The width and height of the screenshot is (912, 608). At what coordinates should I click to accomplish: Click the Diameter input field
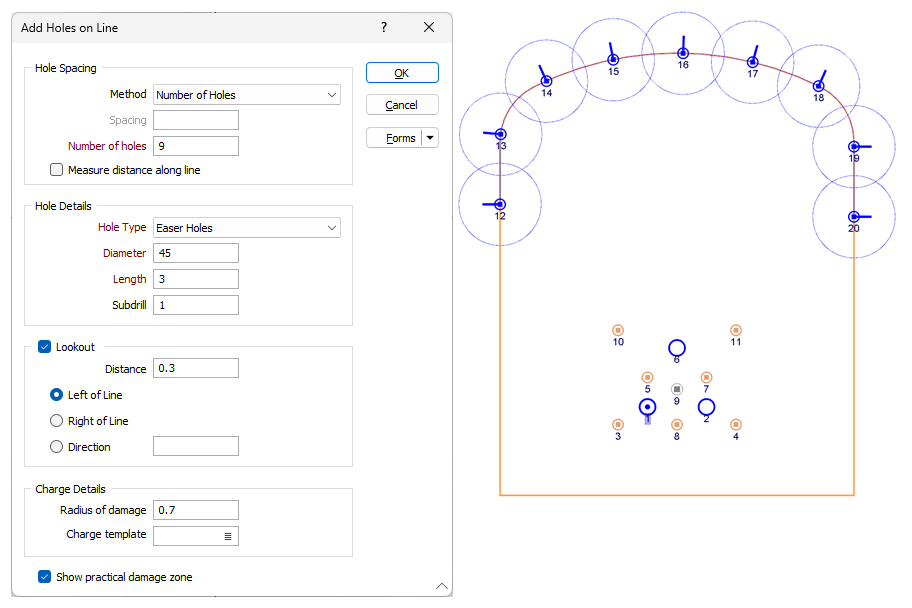[196, 253]
